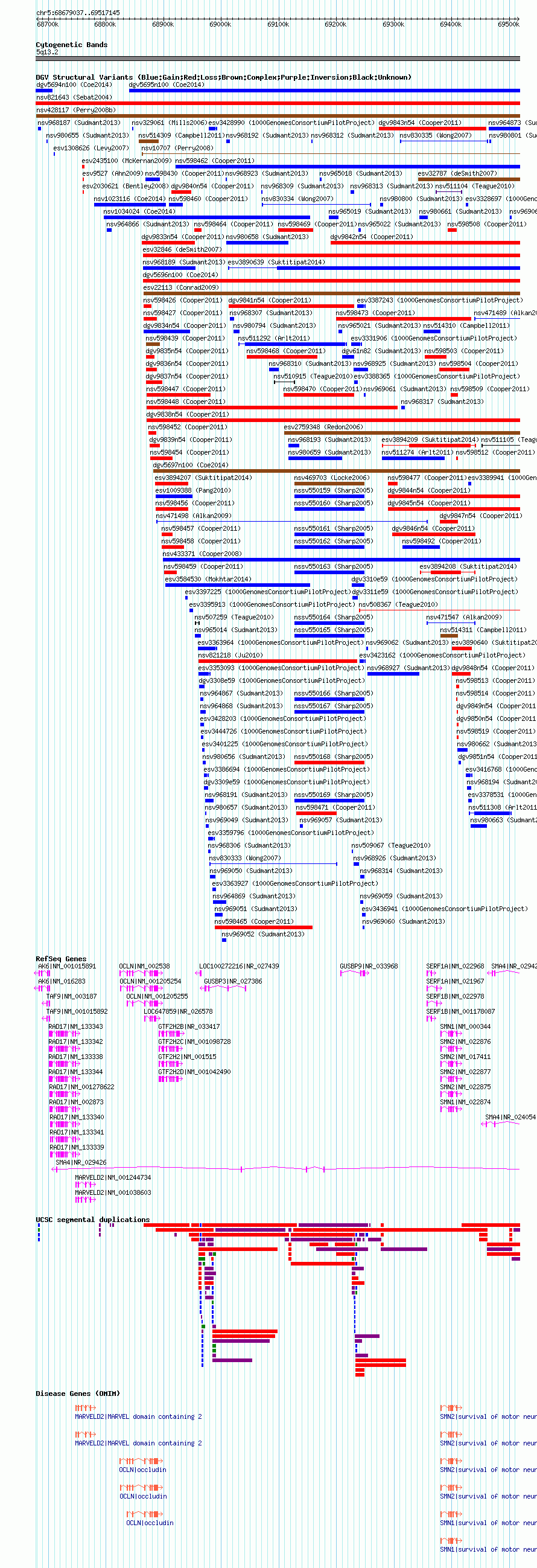Click the 69000k ruler tick label

click(220, 24)
